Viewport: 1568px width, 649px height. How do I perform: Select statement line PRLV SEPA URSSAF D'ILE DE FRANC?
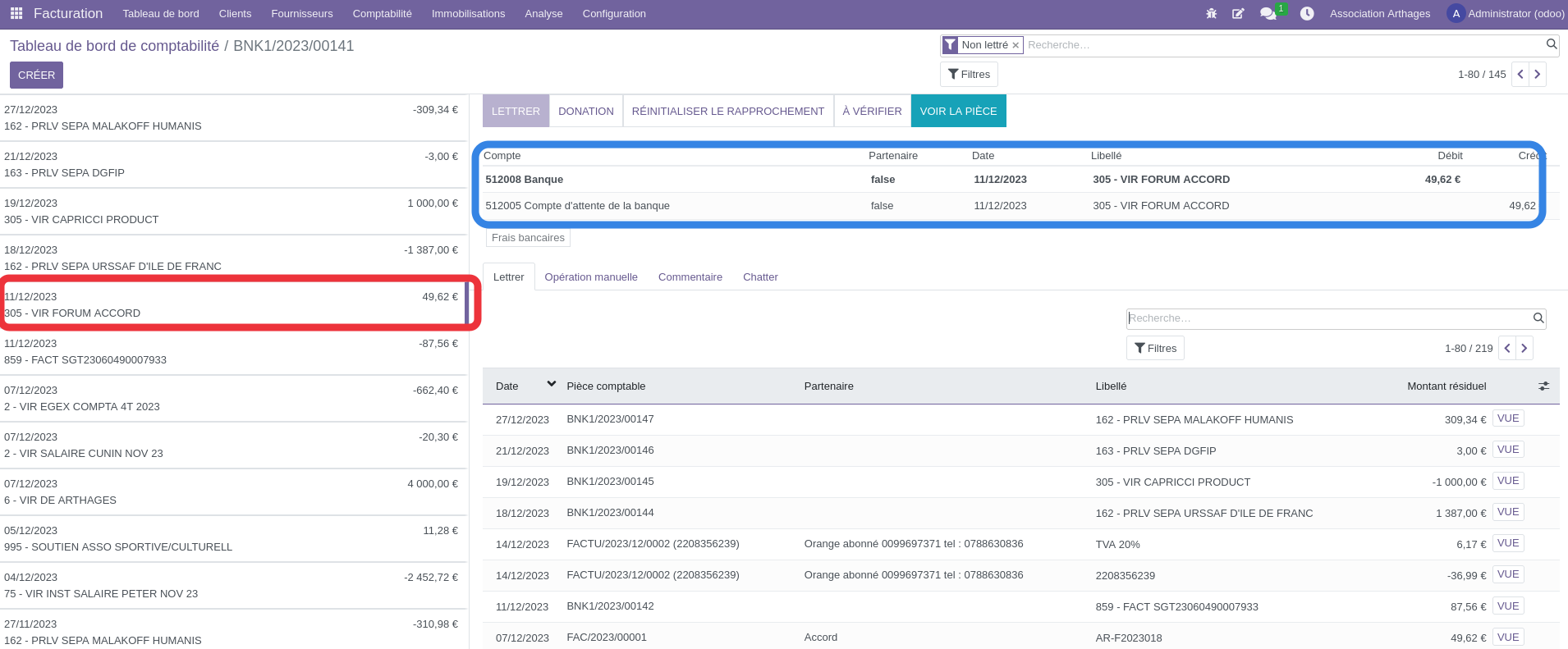click(234, 258)
